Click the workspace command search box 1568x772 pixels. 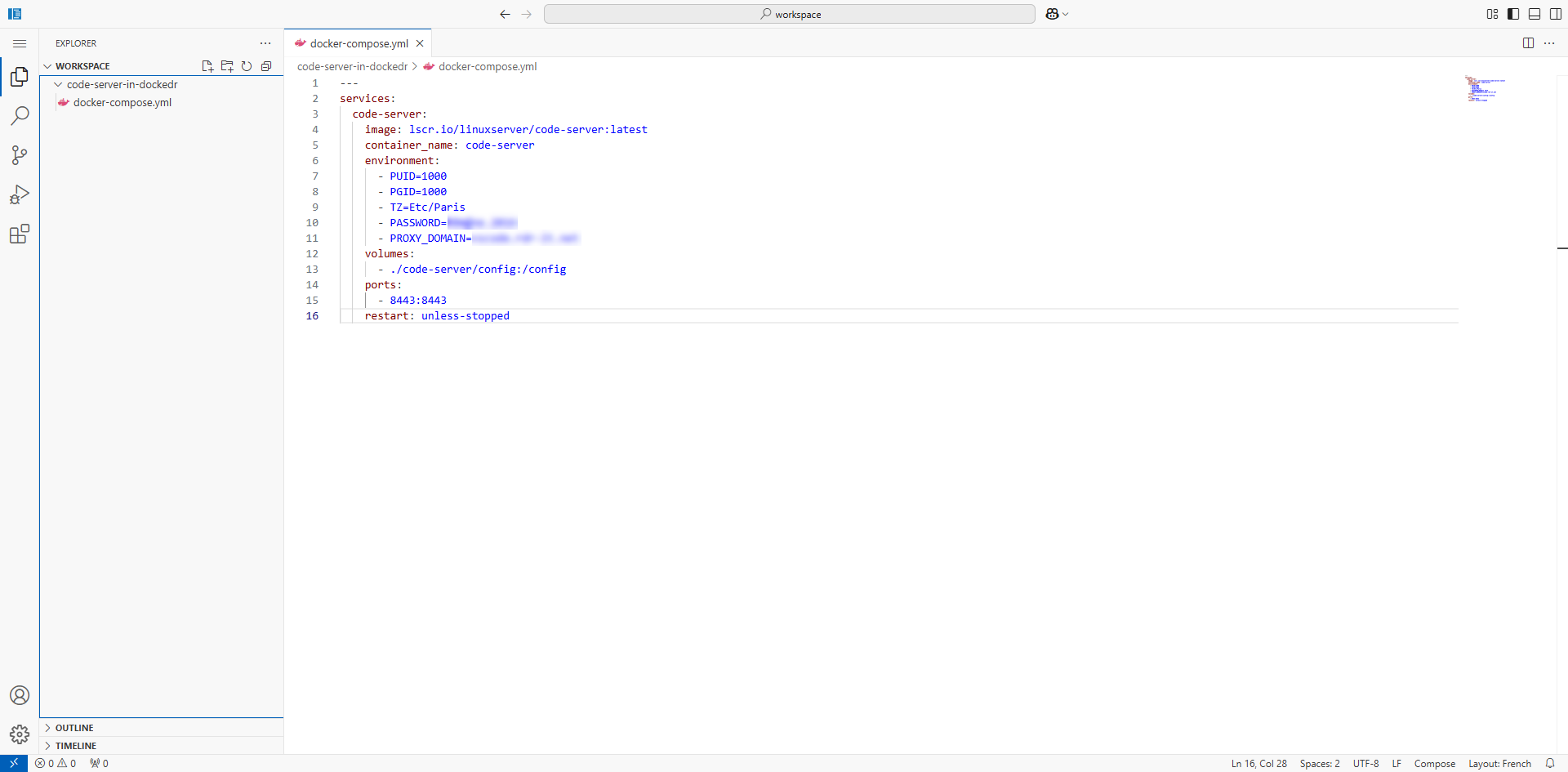click(x=789, y=14)
